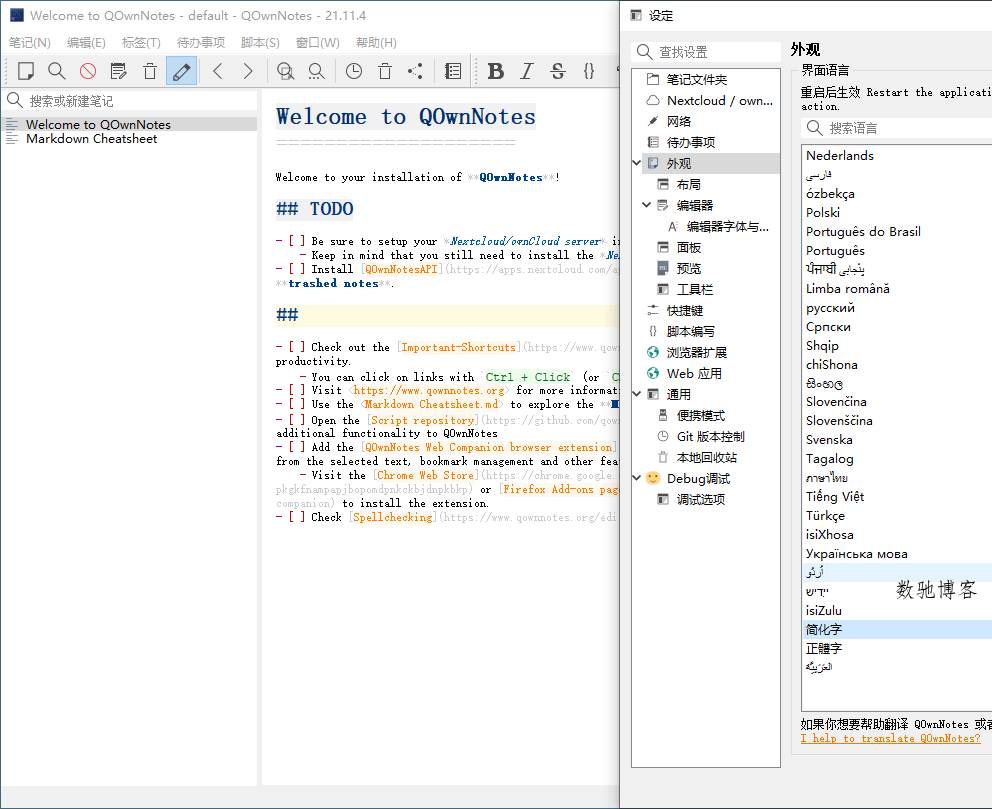Open the help translate QOwnNotes link
992x809 pixels.
891,738
